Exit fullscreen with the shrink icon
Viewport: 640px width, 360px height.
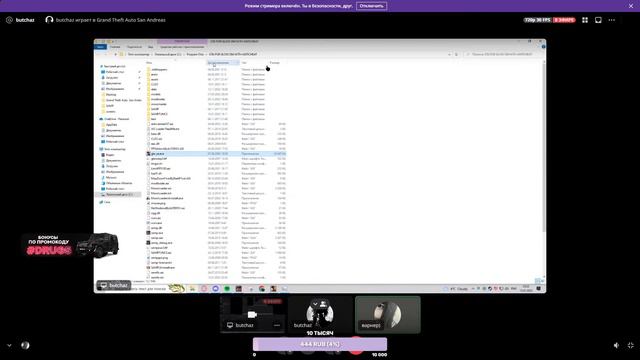(x=631, y=345)
